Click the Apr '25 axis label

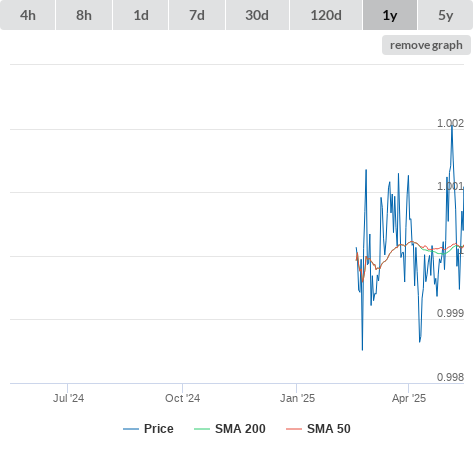tap(409, 398)
